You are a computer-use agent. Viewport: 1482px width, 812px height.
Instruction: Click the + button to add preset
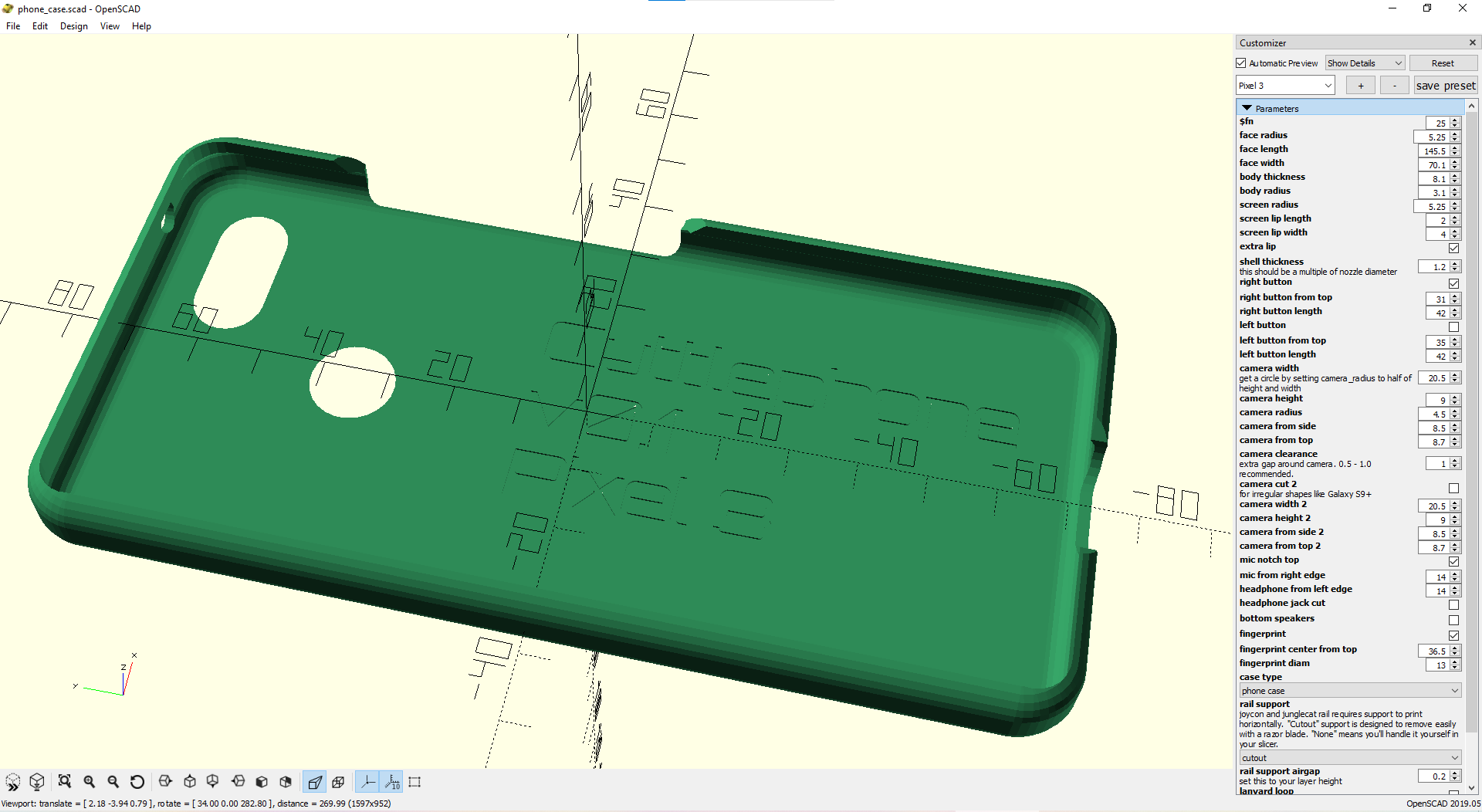1361,86
